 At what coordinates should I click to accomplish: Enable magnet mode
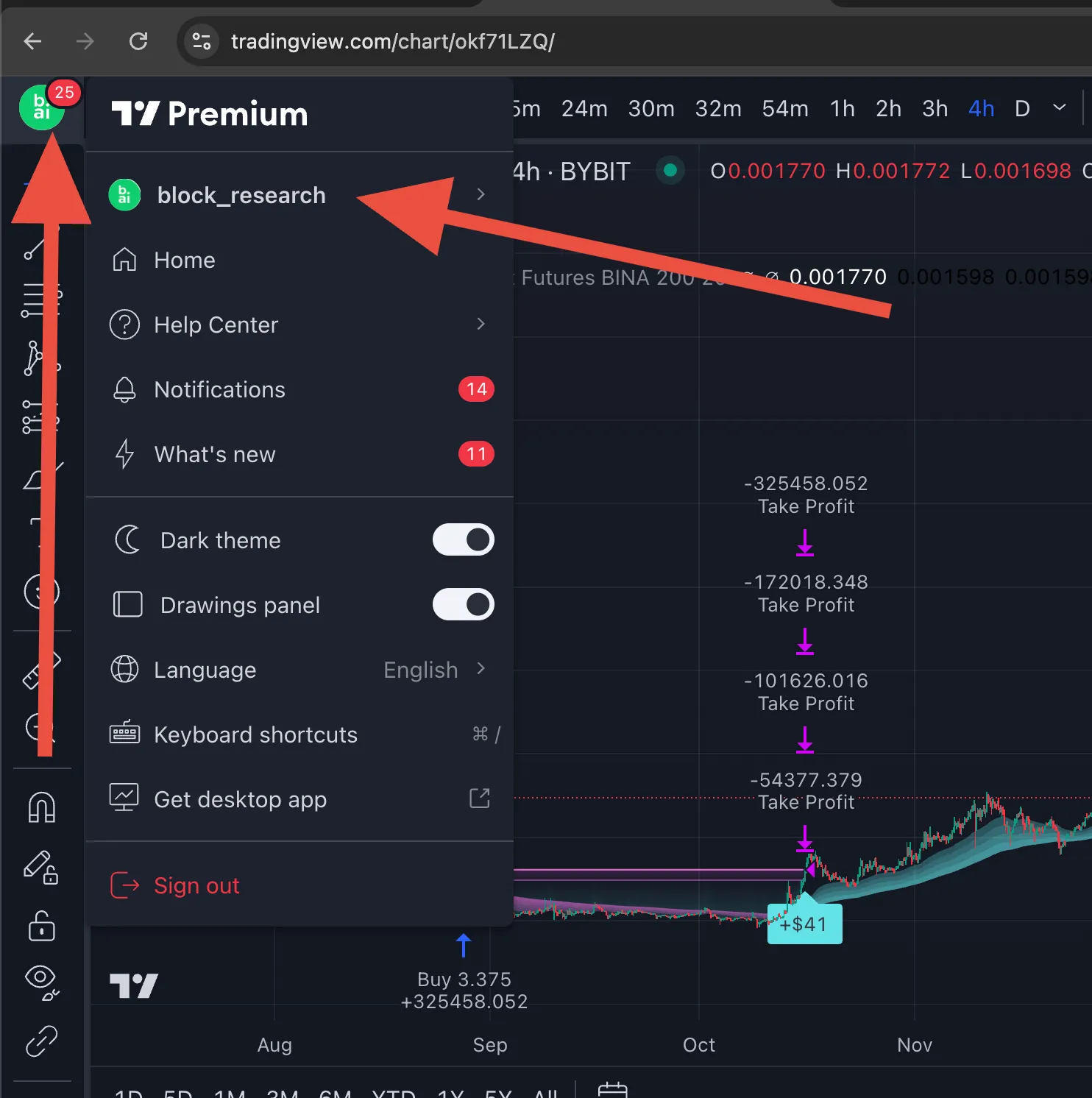tap(40, 806)
